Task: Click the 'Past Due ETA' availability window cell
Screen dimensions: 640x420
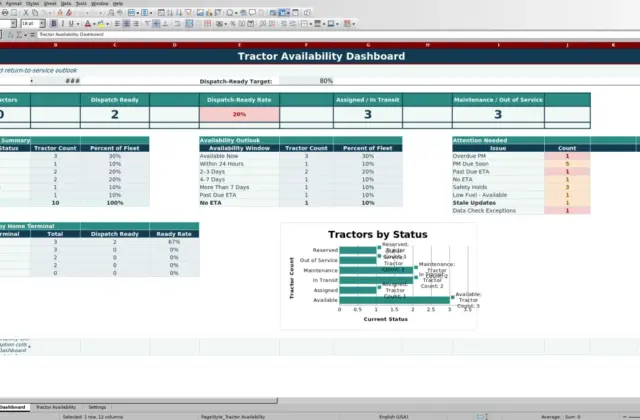Action: click(x=239, y=195)
